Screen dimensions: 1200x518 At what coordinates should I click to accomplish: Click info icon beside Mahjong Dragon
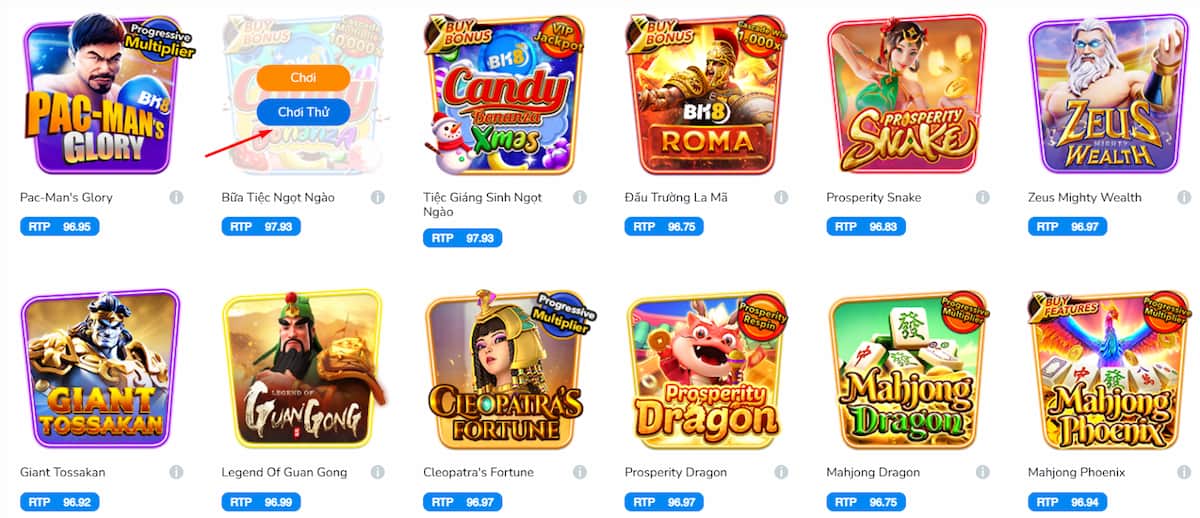point(983,472)
